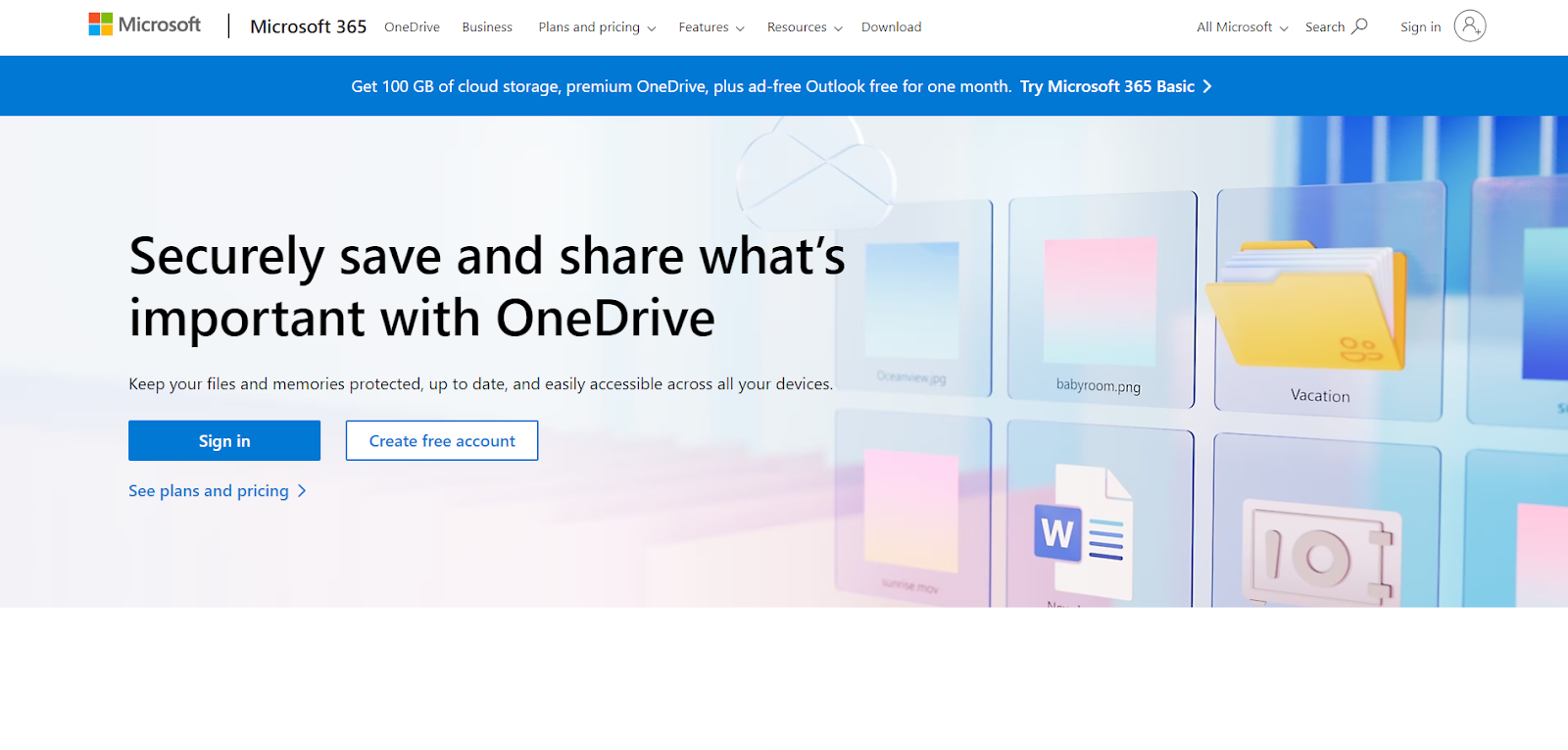This screenshot has height=750, width=1568.
Task: Click the search magnifier icon
Action: pos(1359,26)
